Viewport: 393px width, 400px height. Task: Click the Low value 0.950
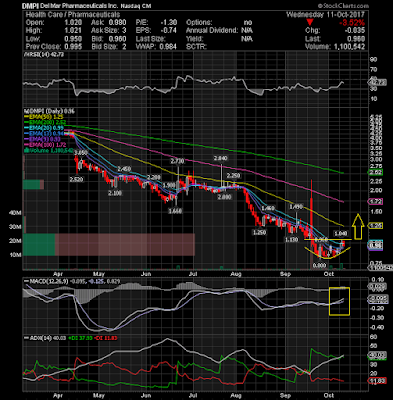[x=73, y=39]
